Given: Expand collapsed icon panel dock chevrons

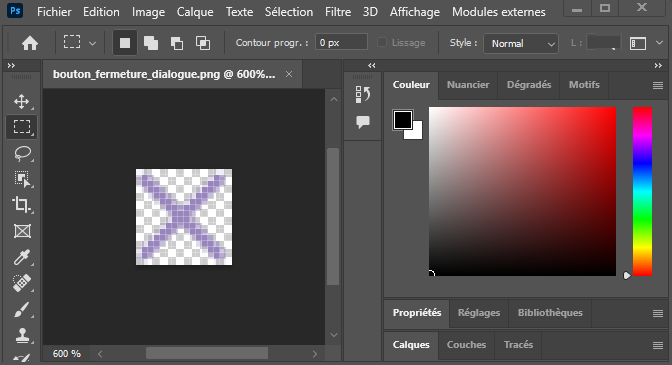Looking at the screenshot, I should point(372,66).
